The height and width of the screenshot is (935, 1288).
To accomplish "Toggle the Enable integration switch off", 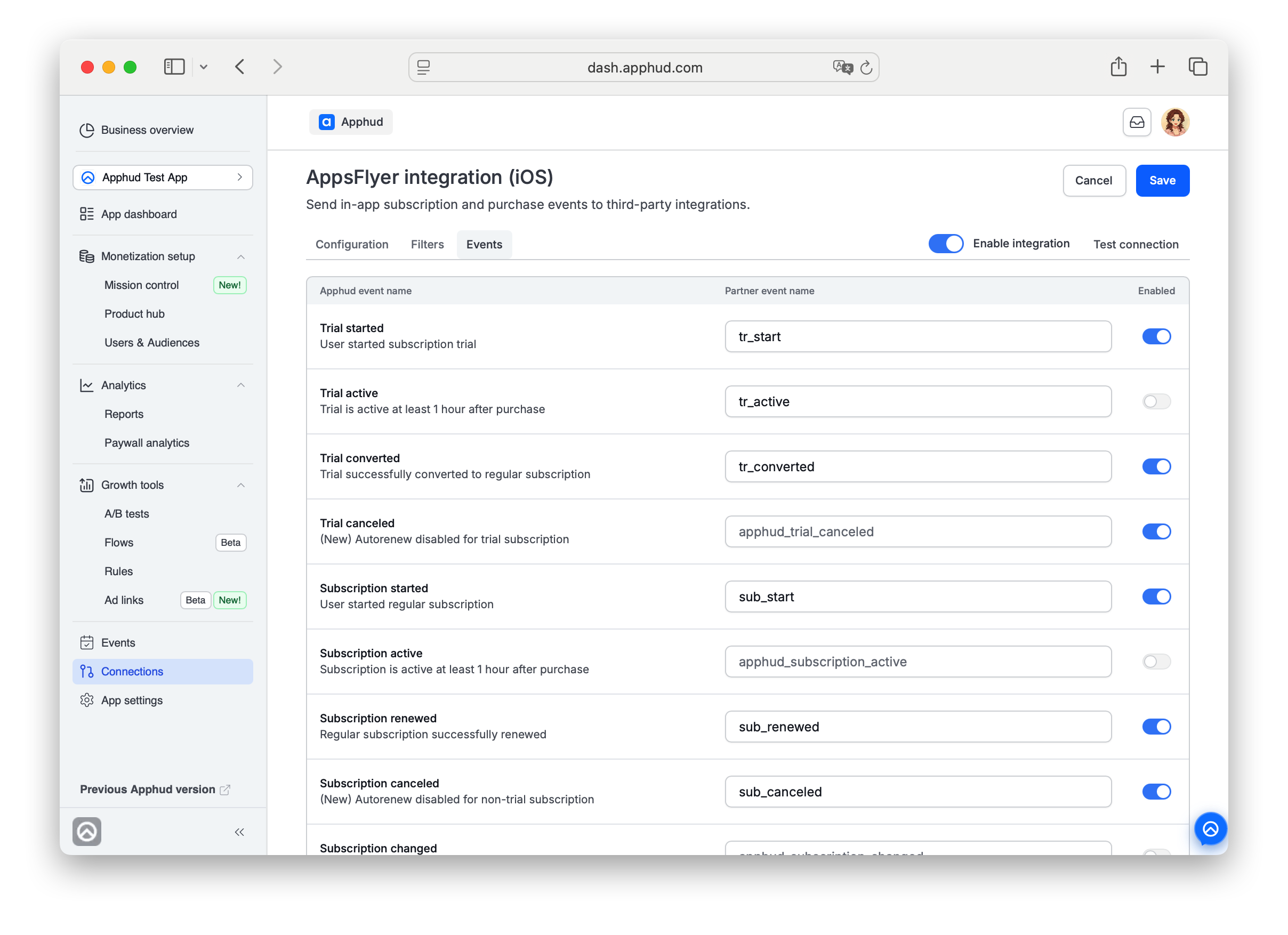I will pos(946,244).
